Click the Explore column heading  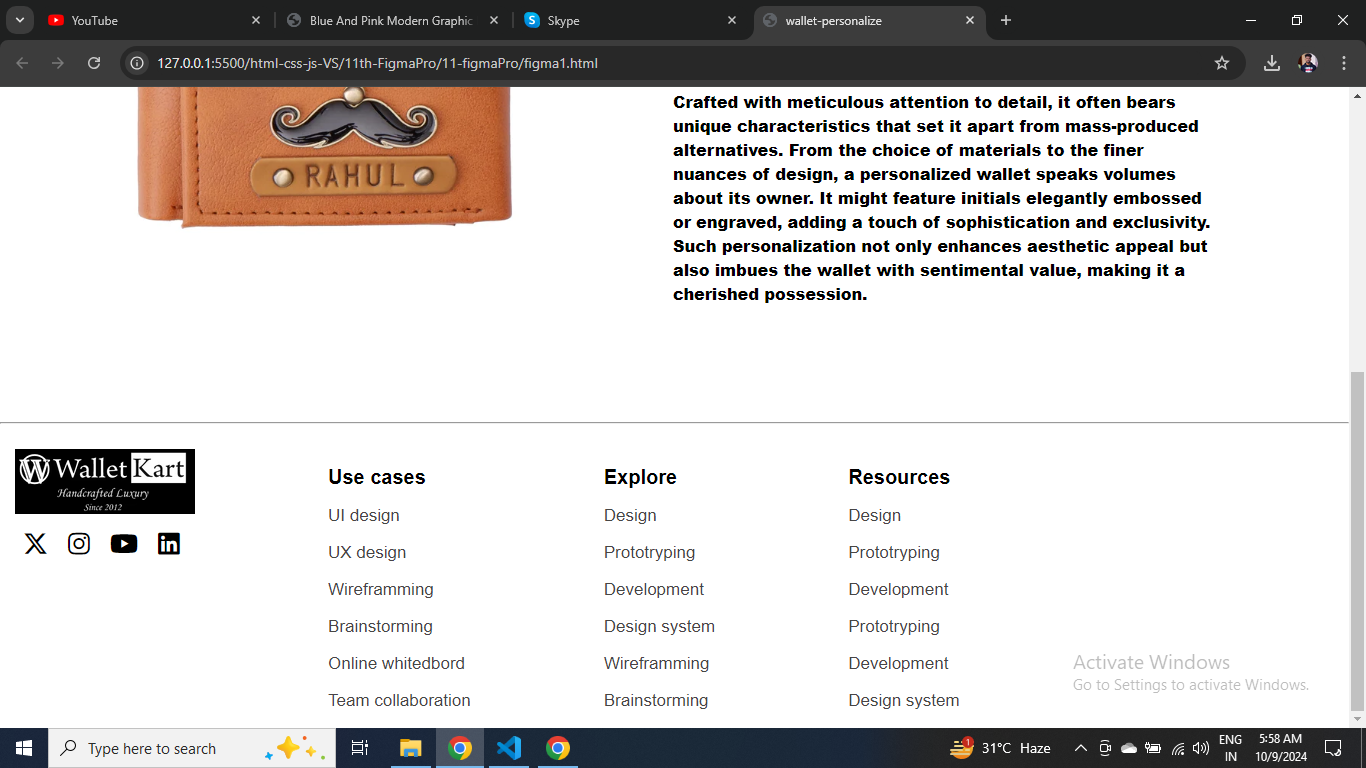640,477
